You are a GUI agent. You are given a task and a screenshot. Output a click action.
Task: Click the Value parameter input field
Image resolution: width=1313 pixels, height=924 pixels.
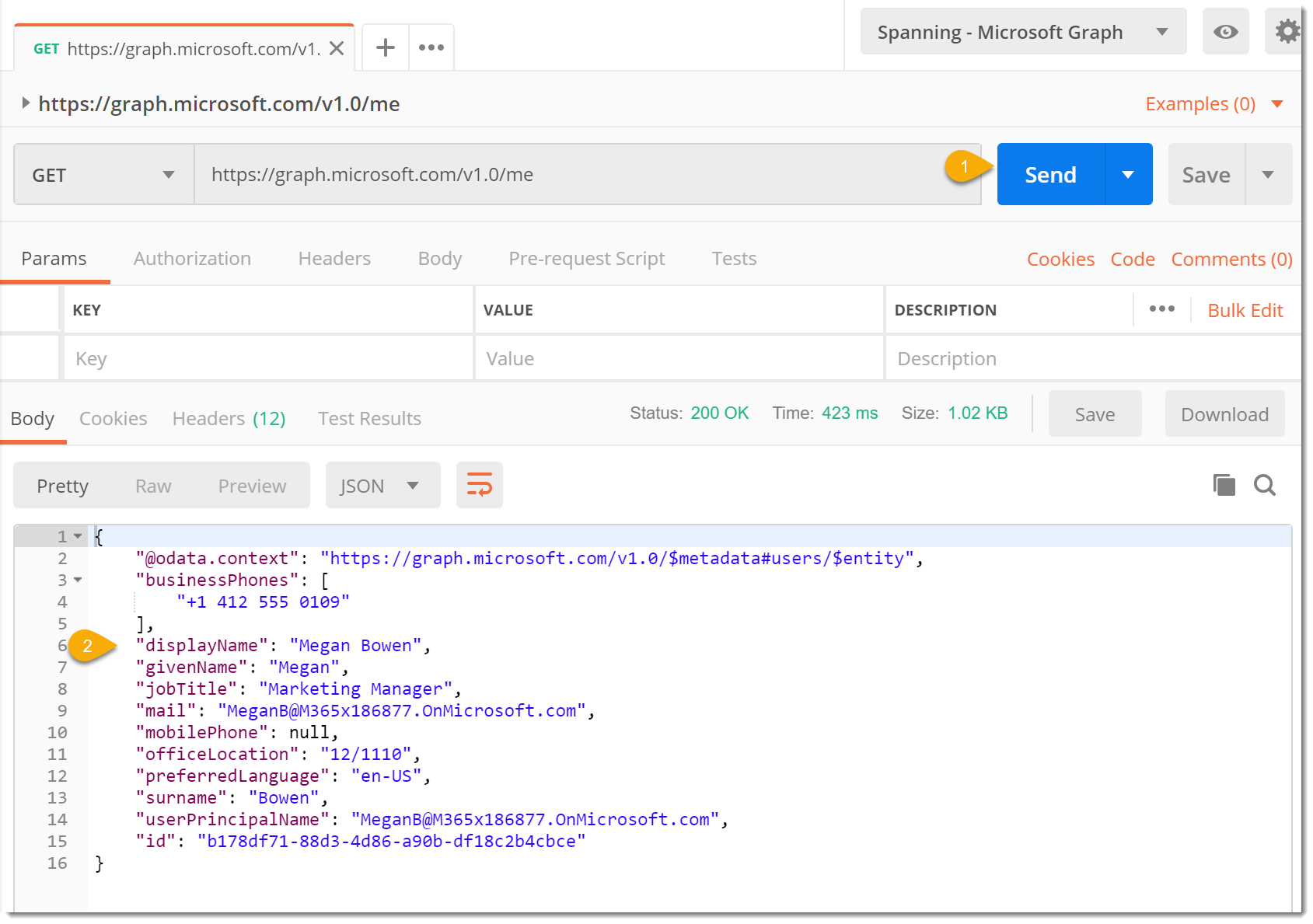point(679,358)
